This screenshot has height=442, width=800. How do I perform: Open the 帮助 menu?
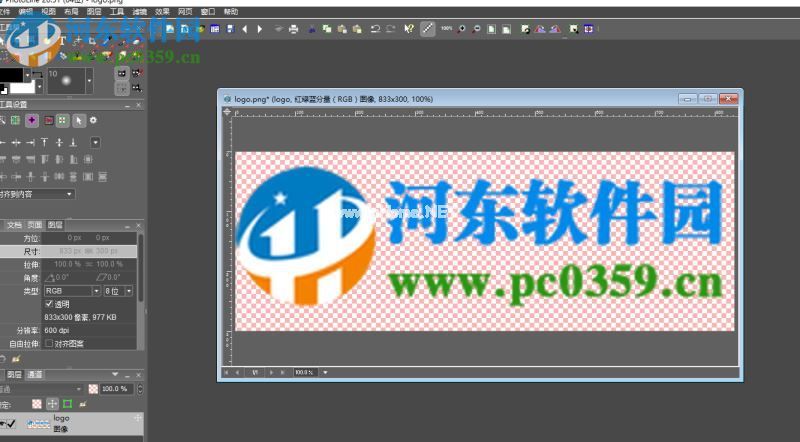point(231,12)
